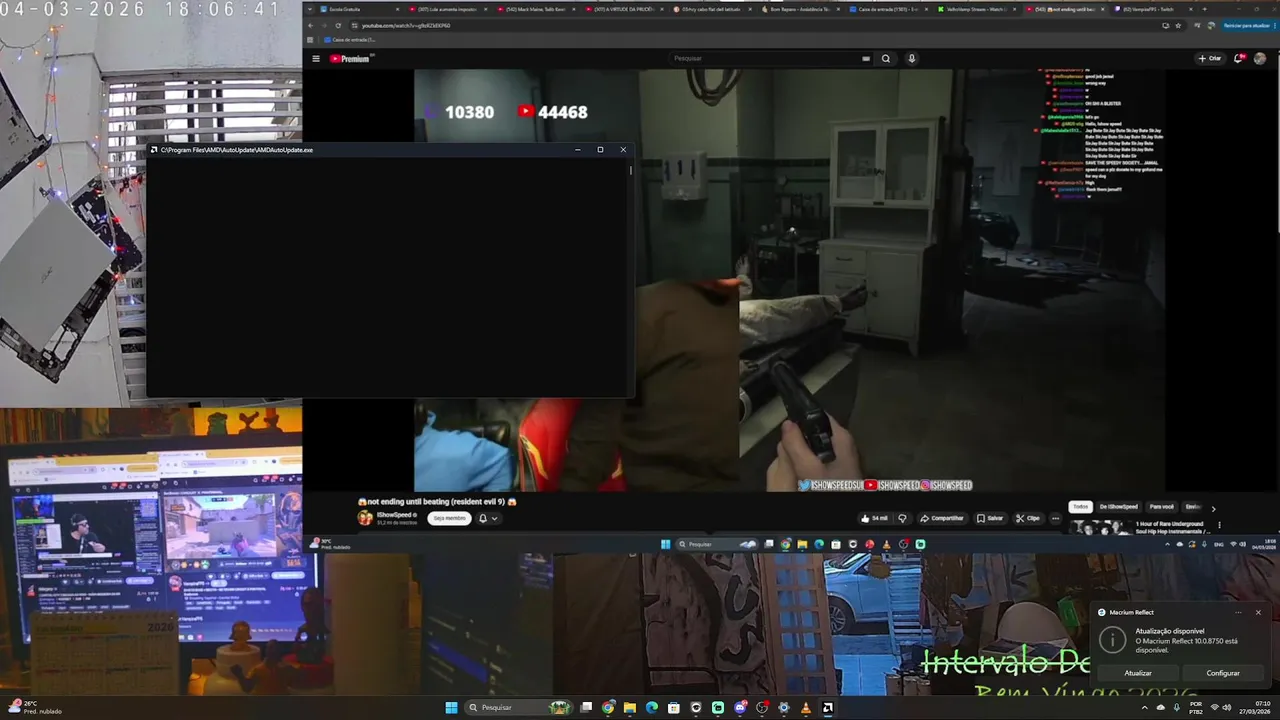1280x720 pixels.
Task: Open the on-screen keyboard in YouTube search
Action: [x=866, y=59]
